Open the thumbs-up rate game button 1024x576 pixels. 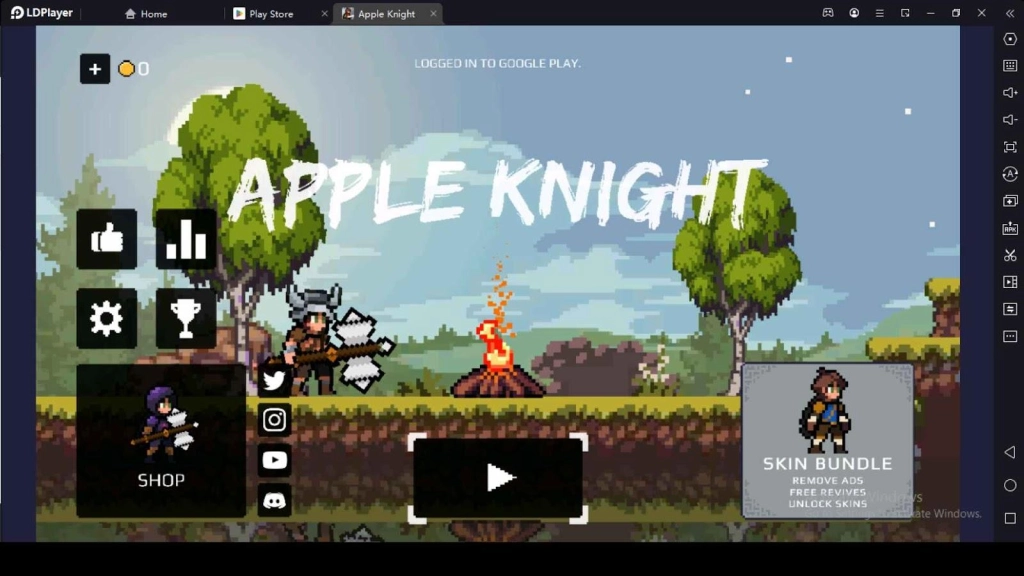point(107,239)
